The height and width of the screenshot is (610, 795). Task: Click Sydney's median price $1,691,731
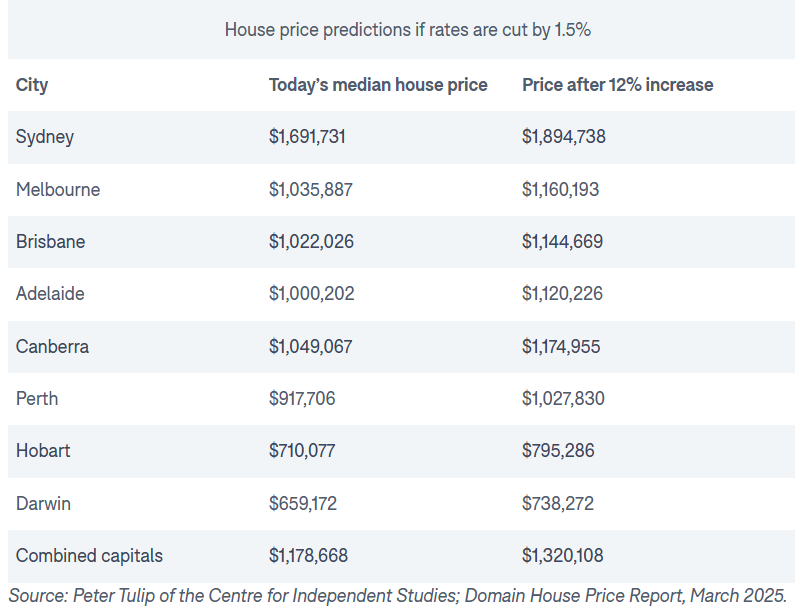(307, 137)
